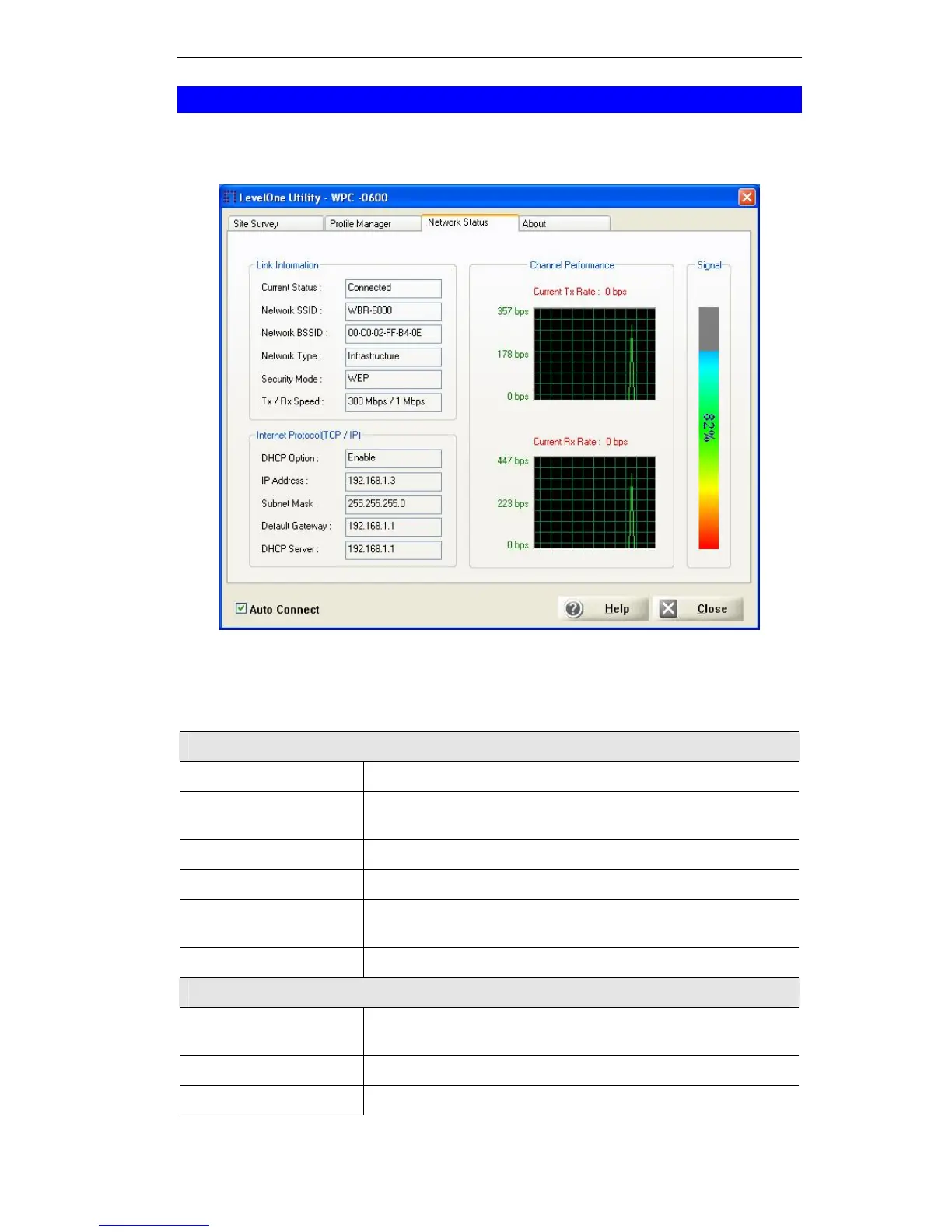
Task: Click the LevelOne Utility title bar icon
Action: pyautogui.click(x=230, y=198)
